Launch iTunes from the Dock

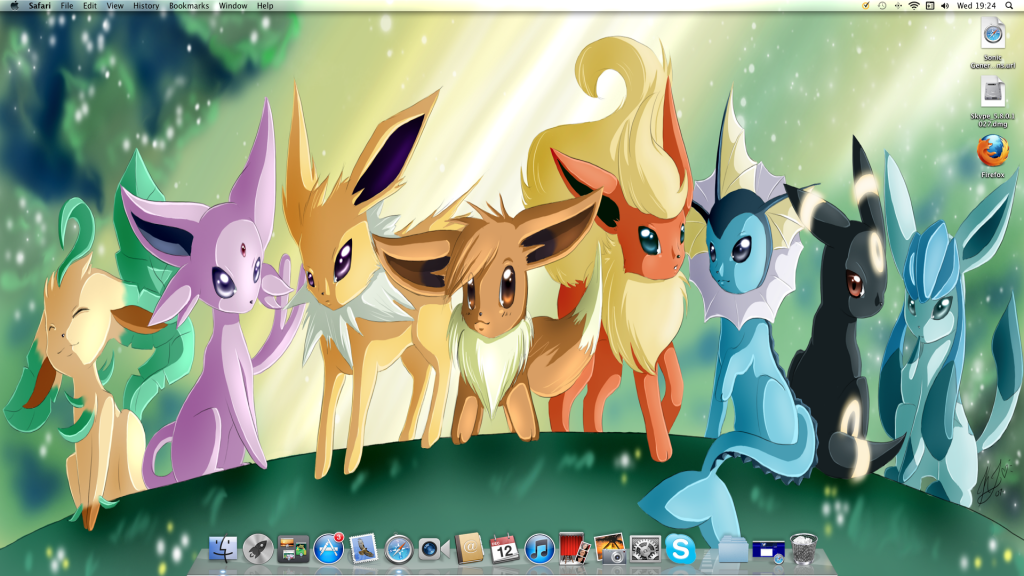(x=539, y=549)
